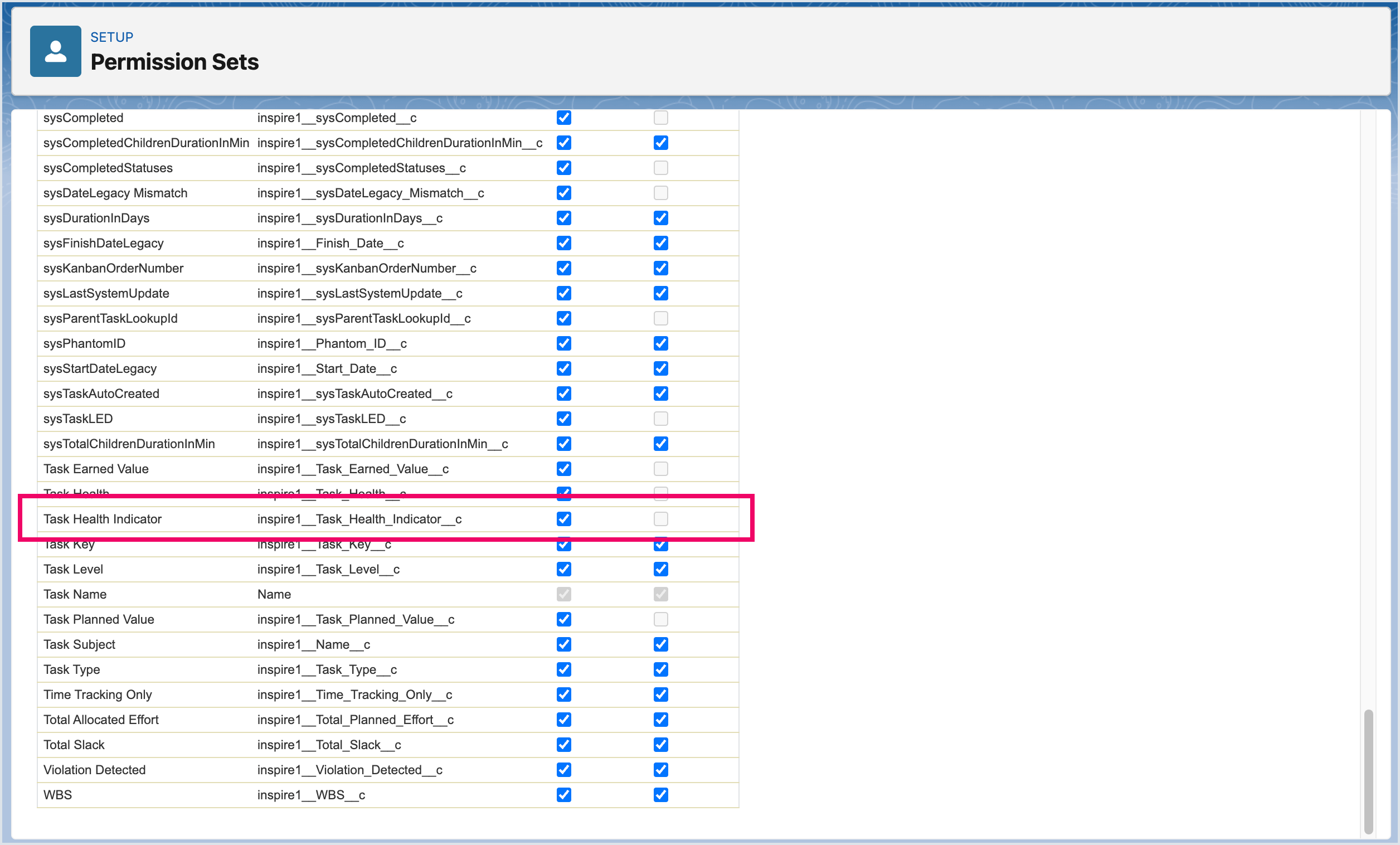Click the SETUP breadcrumb label
1400x845 pixels.
click(x=111, y=37)
